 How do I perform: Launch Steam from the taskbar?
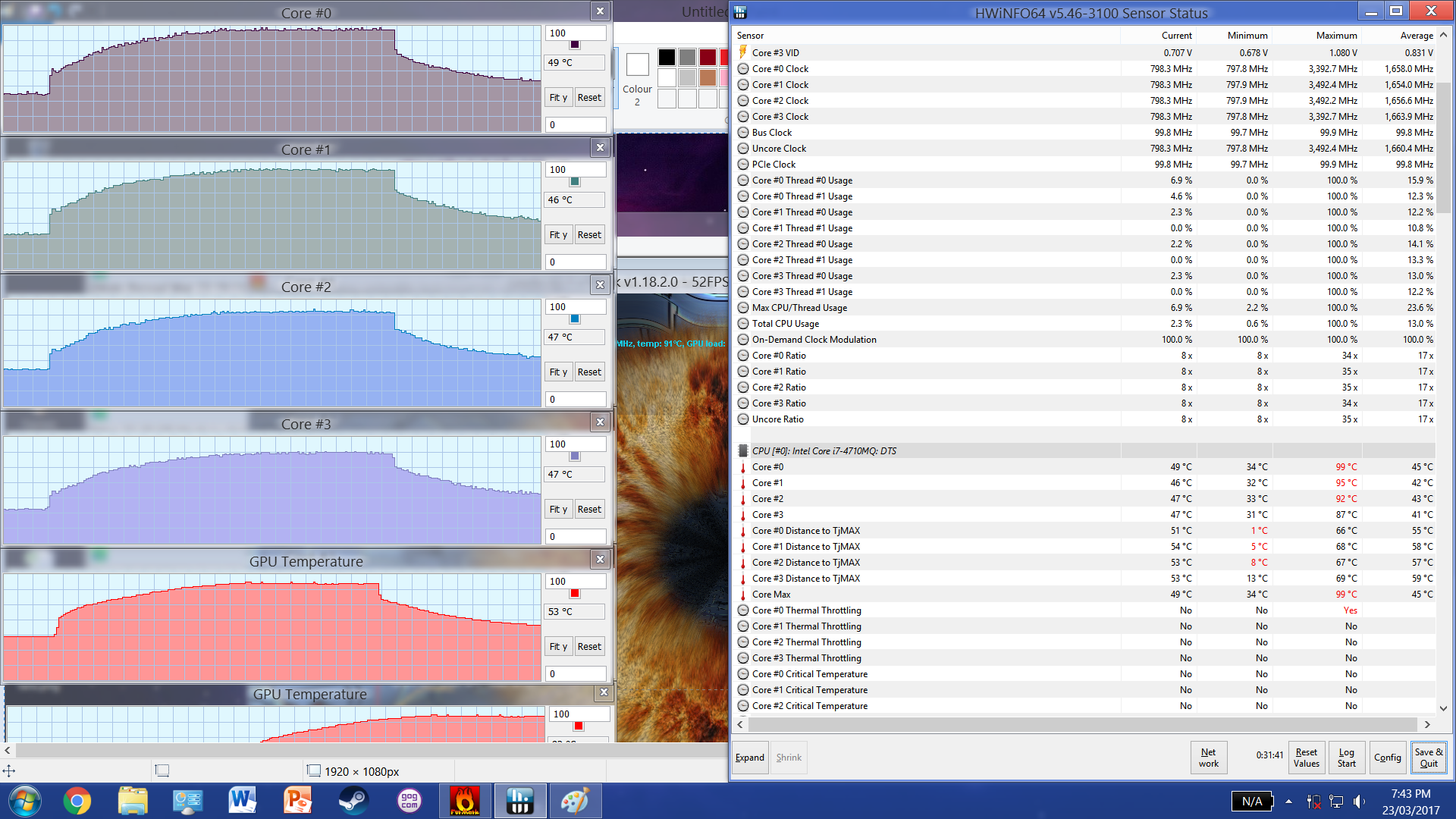pyautogui.click(x=353, y=801)
